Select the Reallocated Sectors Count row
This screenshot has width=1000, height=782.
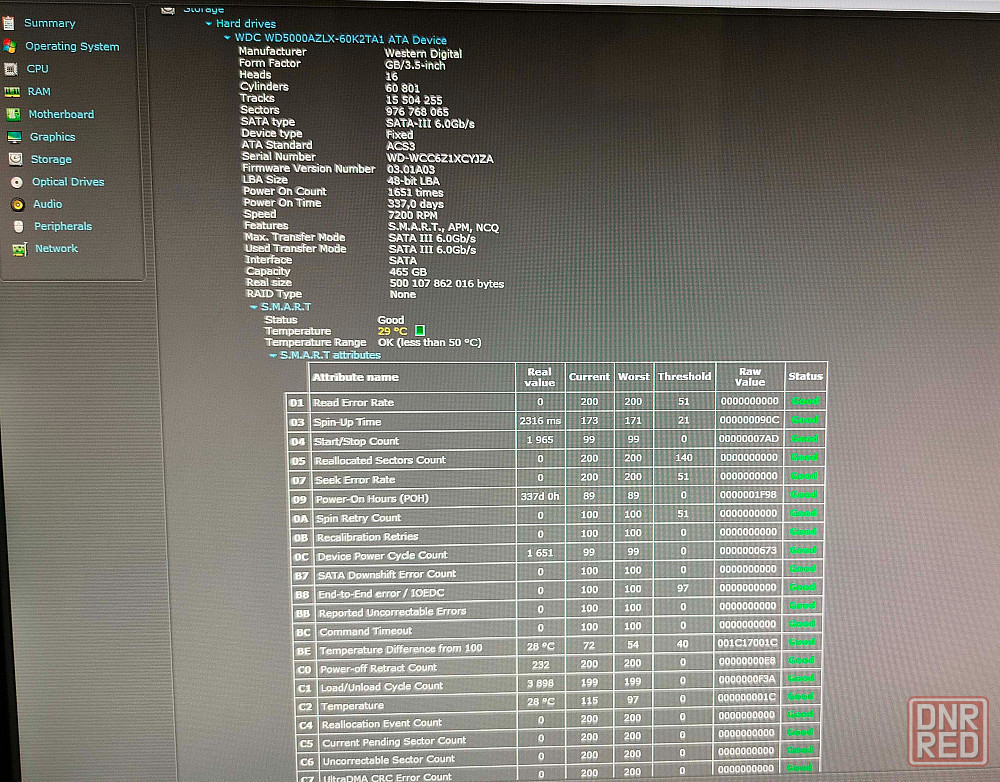[x=380, y=460]
